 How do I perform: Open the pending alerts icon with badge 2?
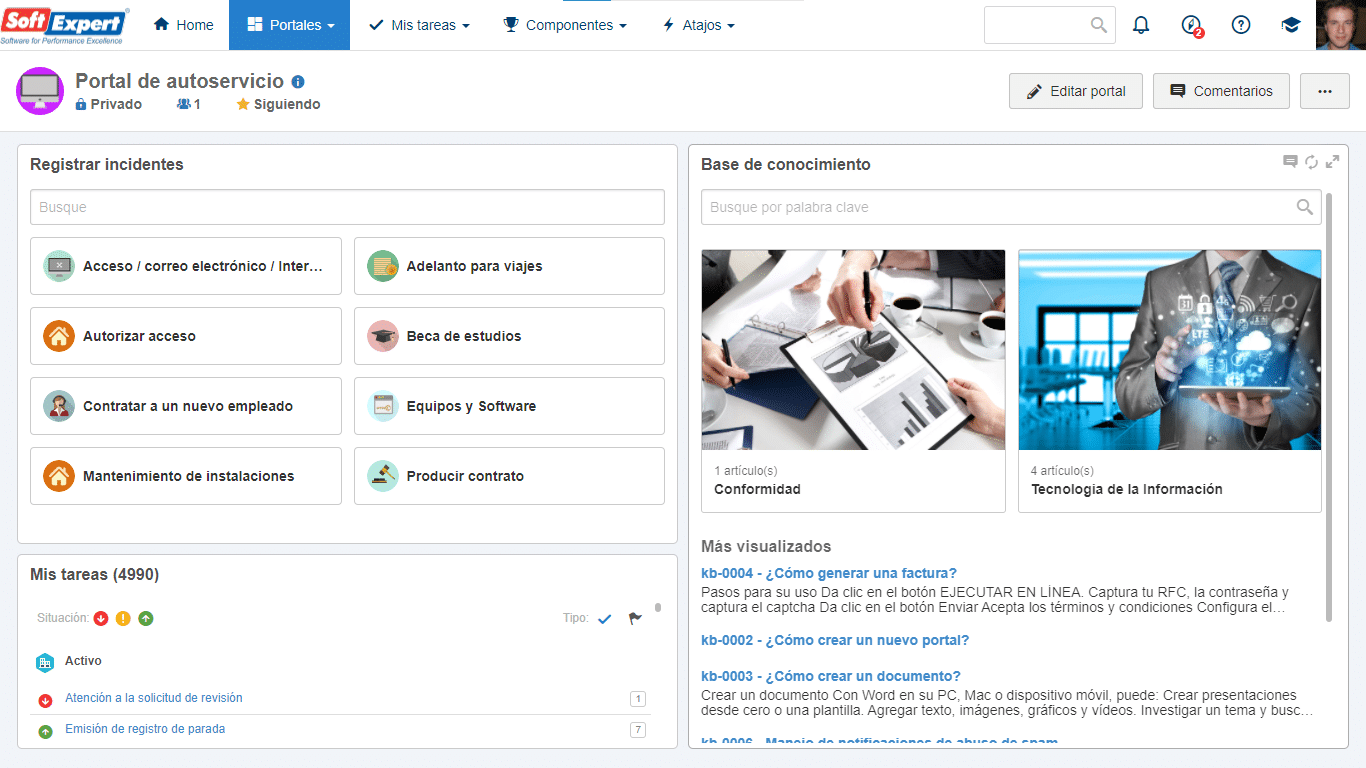point(1191,26)
